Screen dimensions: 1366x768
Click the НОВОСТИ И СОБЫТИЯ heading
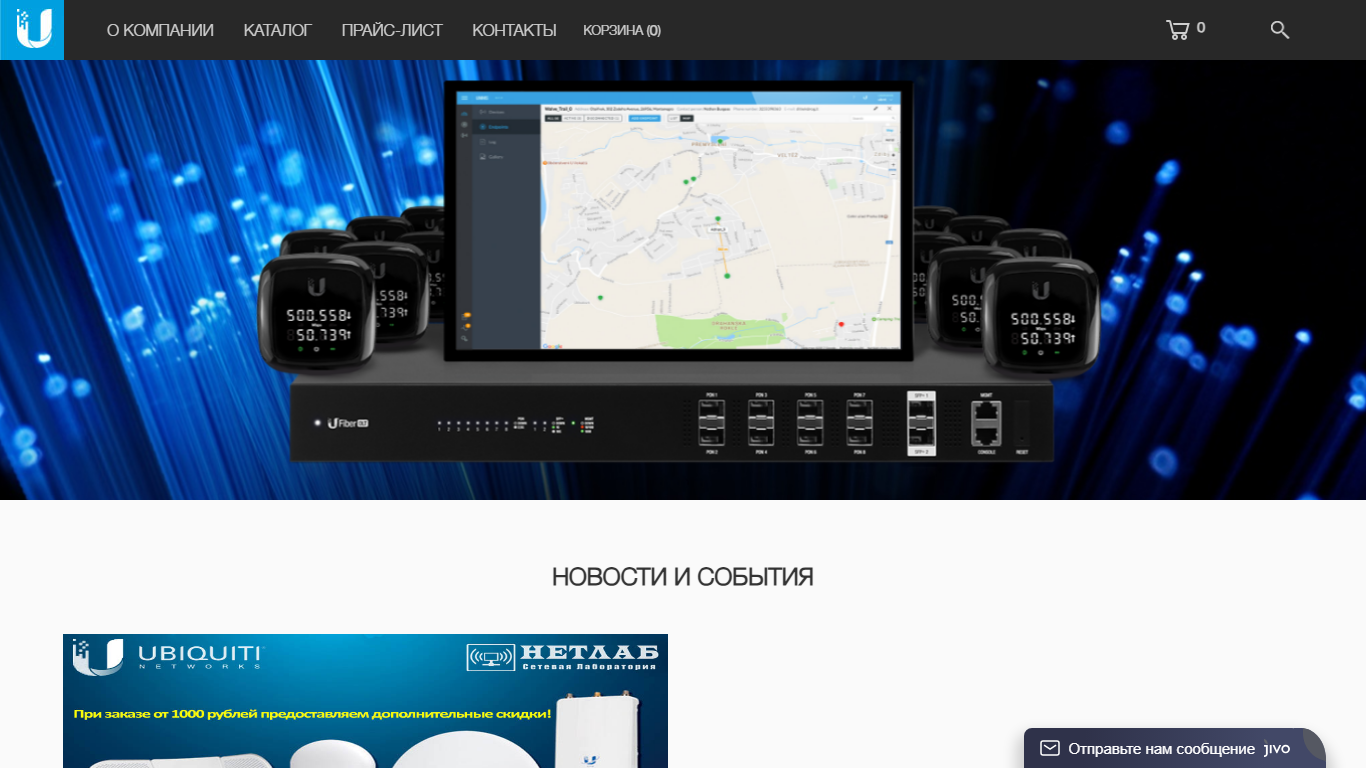click(683, 577)
